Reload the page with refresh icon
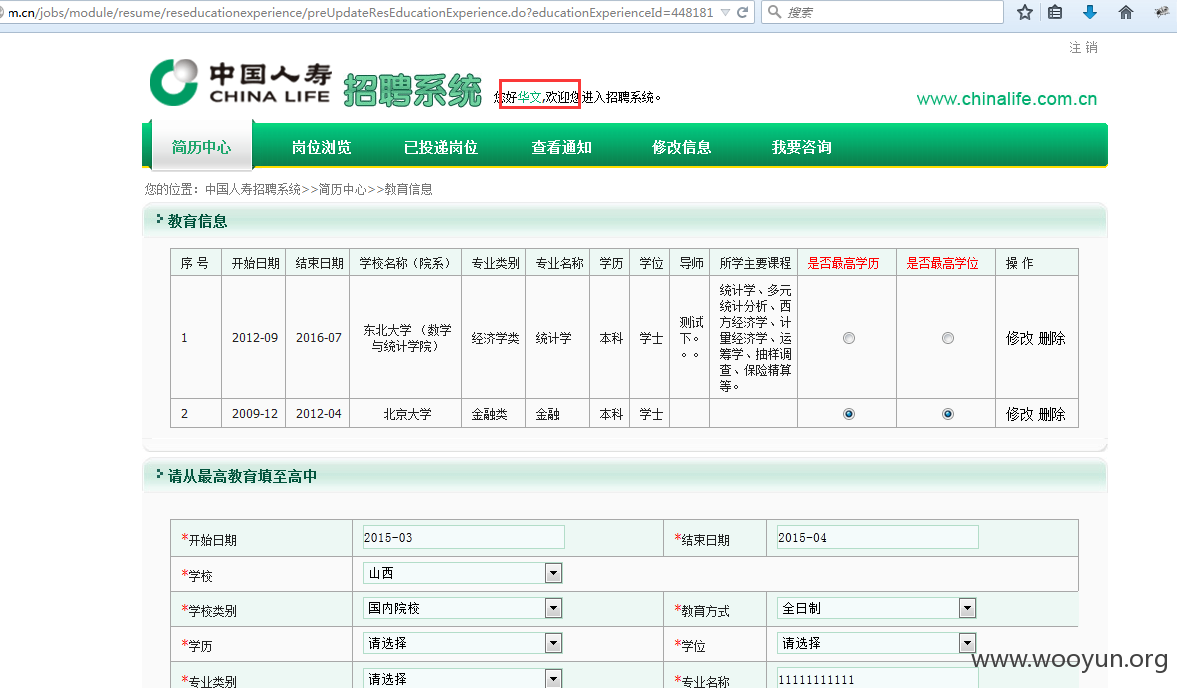The height and width of the screenshot is (688, 1177). tap(742, 12)
